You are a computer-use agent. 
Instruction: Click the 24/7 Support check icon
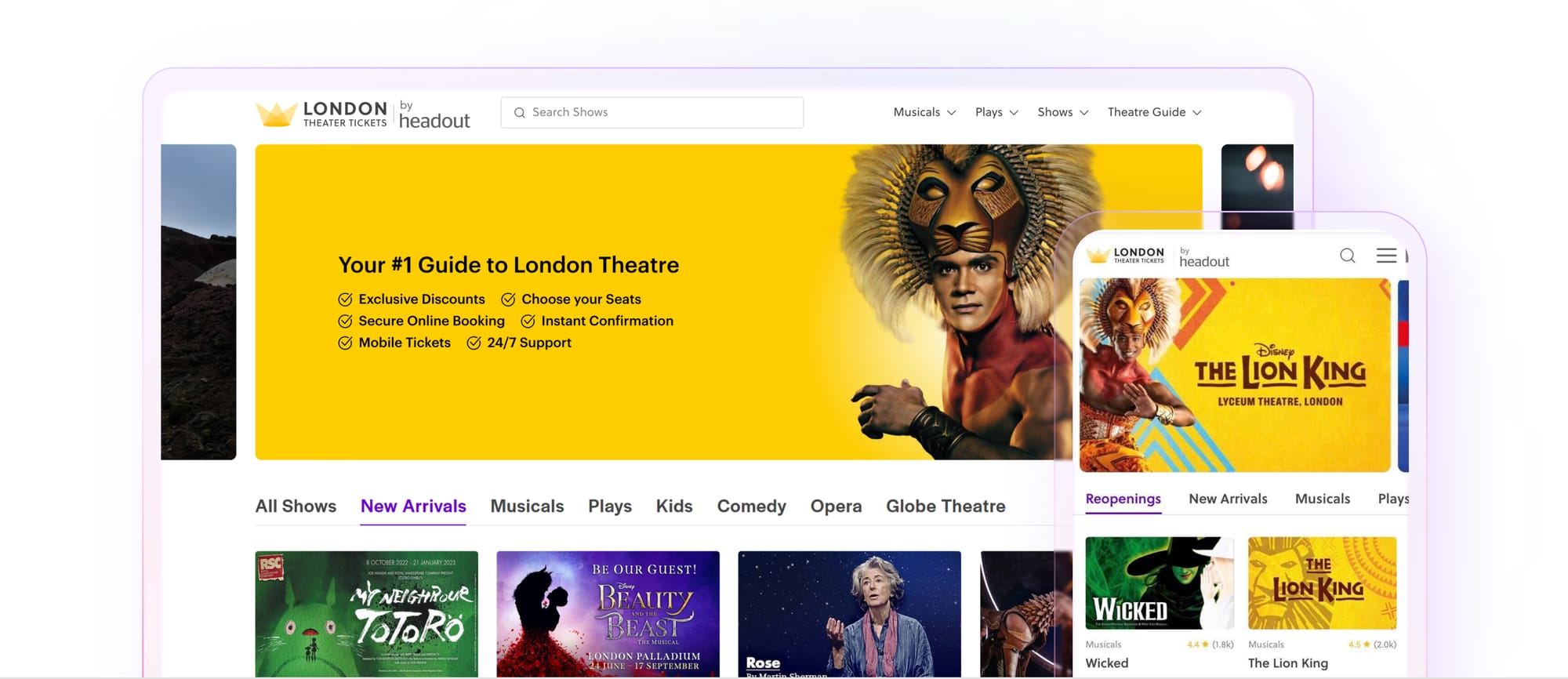point(474,343)
